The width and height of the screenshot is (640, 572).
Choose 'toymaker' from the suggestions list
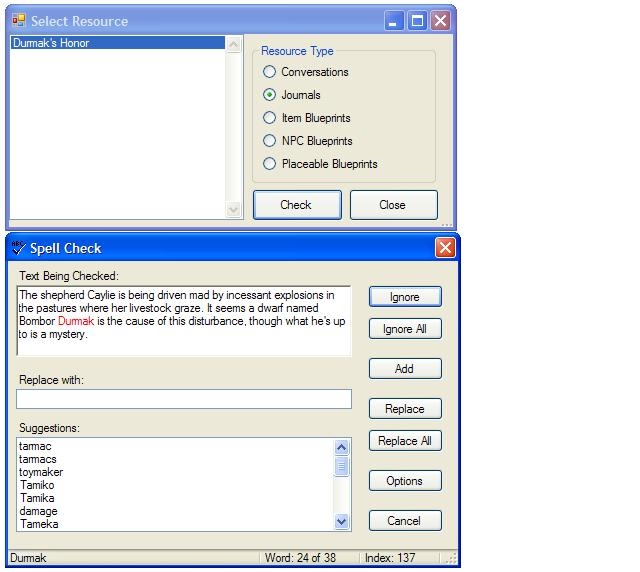41,472
